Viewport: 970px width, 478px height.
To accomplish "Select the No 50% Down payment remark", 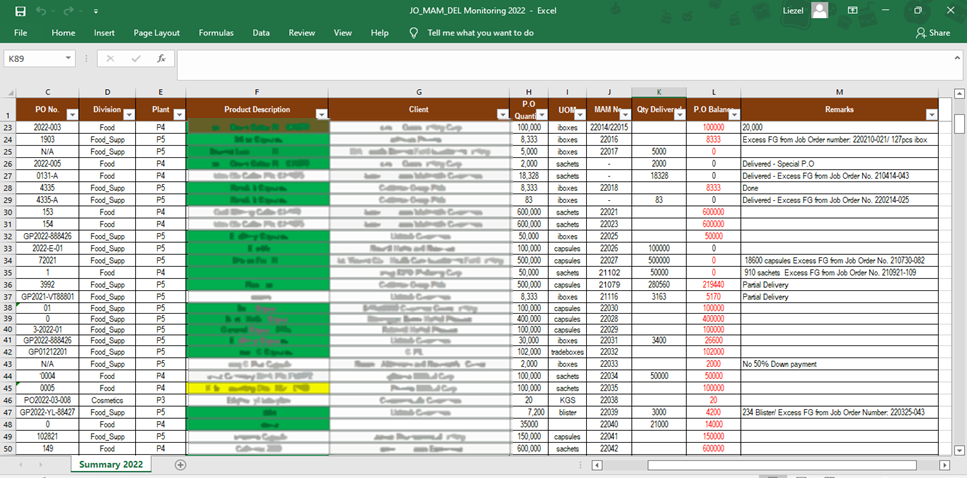I will 839,364.
